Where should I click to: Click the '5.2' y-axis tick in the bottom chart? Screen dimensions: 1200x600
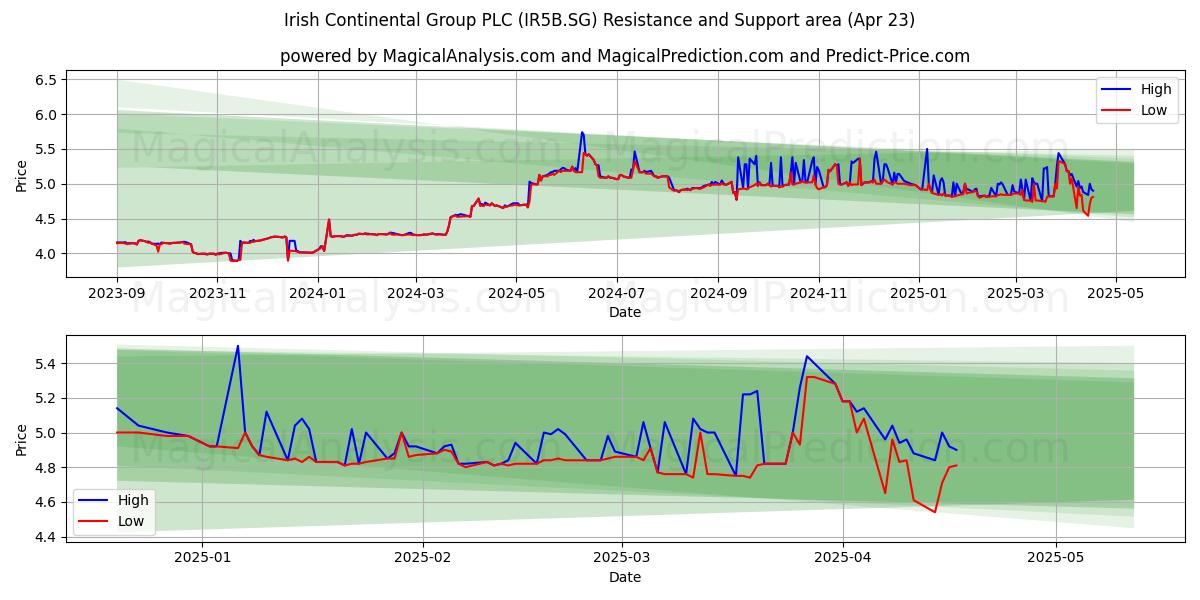[x=47, y=398]
